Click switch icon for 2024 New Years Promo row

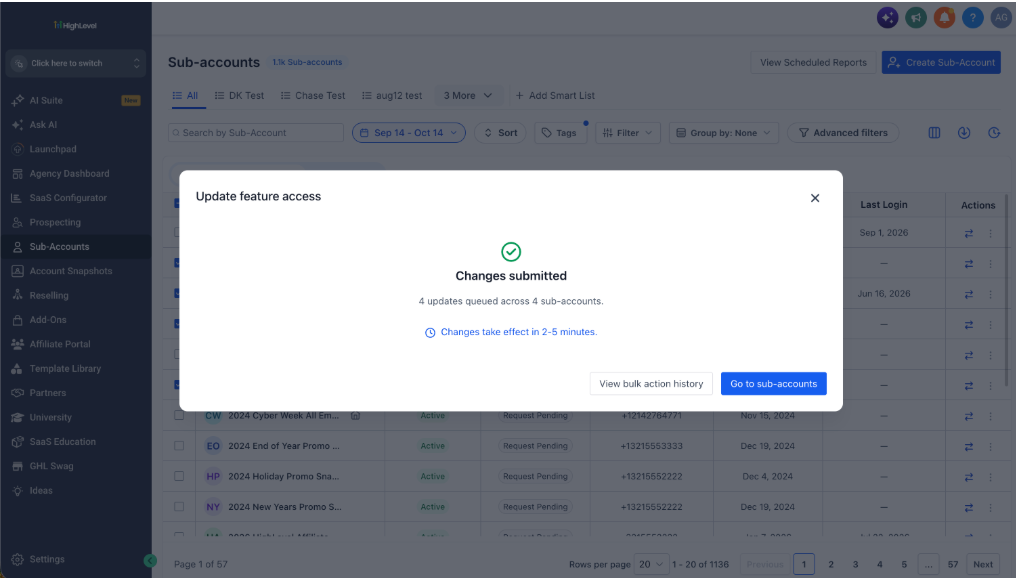[969, 507]
